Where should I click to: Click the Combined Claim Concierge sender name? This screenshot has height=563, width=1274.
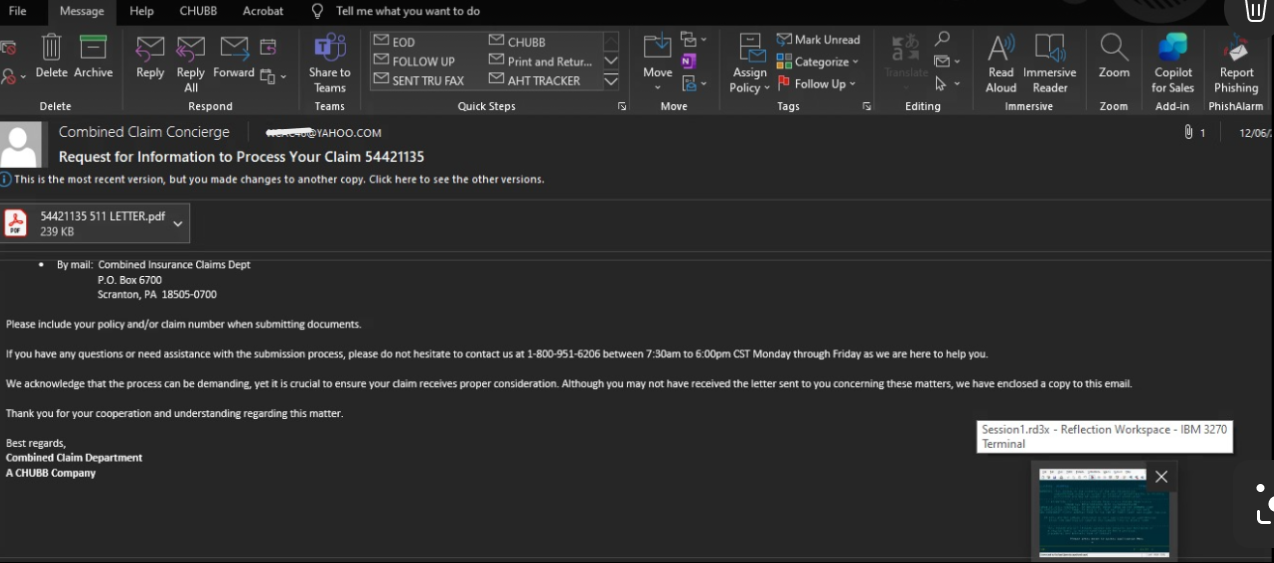tap(144, 132)
